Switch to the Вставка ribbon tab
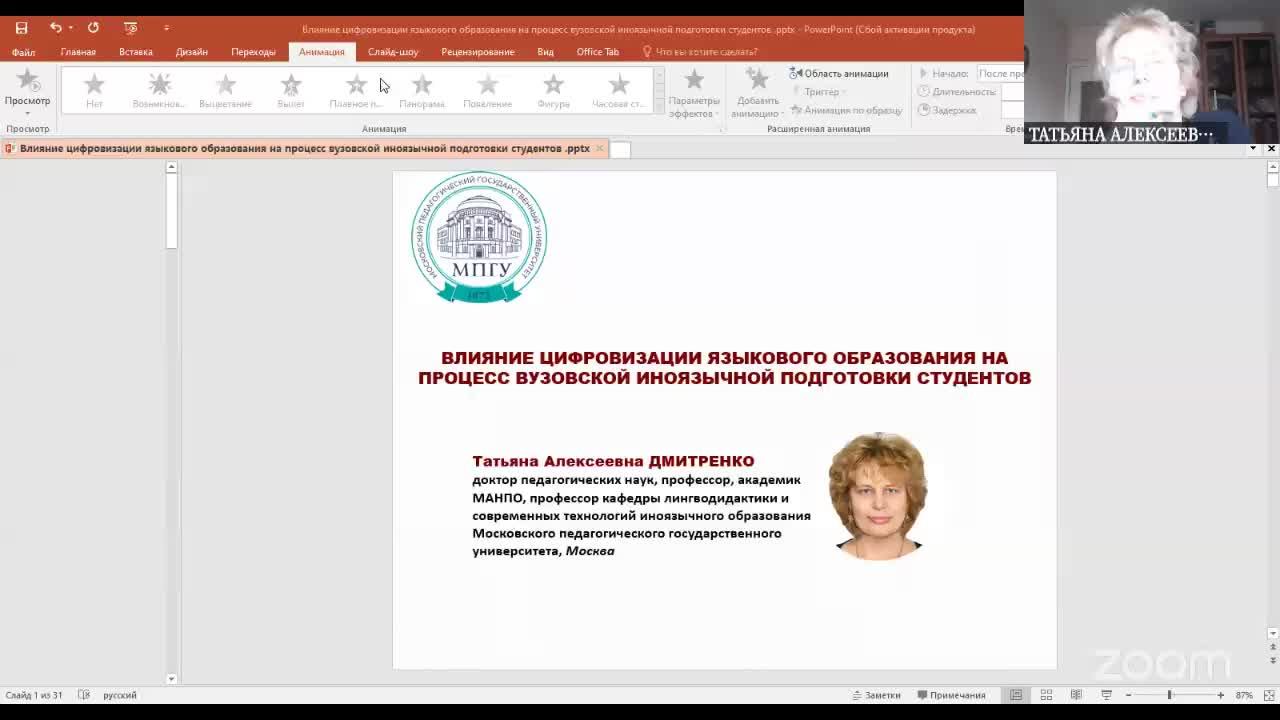 136,52
